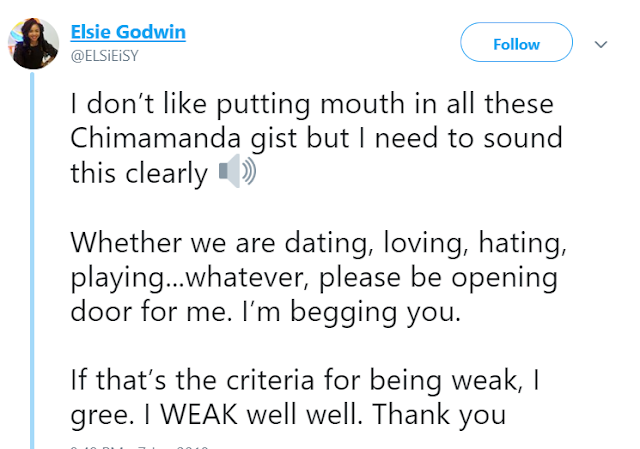Click the partially visible tweet timestamp
The width and height of the screenshot is (640, 449).
(140, 443)
